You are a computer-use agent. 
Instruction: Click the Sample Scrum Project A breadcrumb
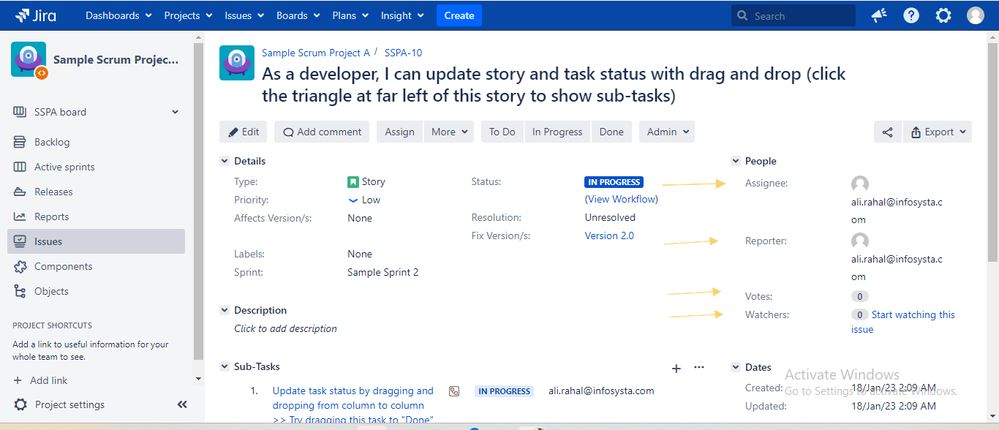pos(315,53)
